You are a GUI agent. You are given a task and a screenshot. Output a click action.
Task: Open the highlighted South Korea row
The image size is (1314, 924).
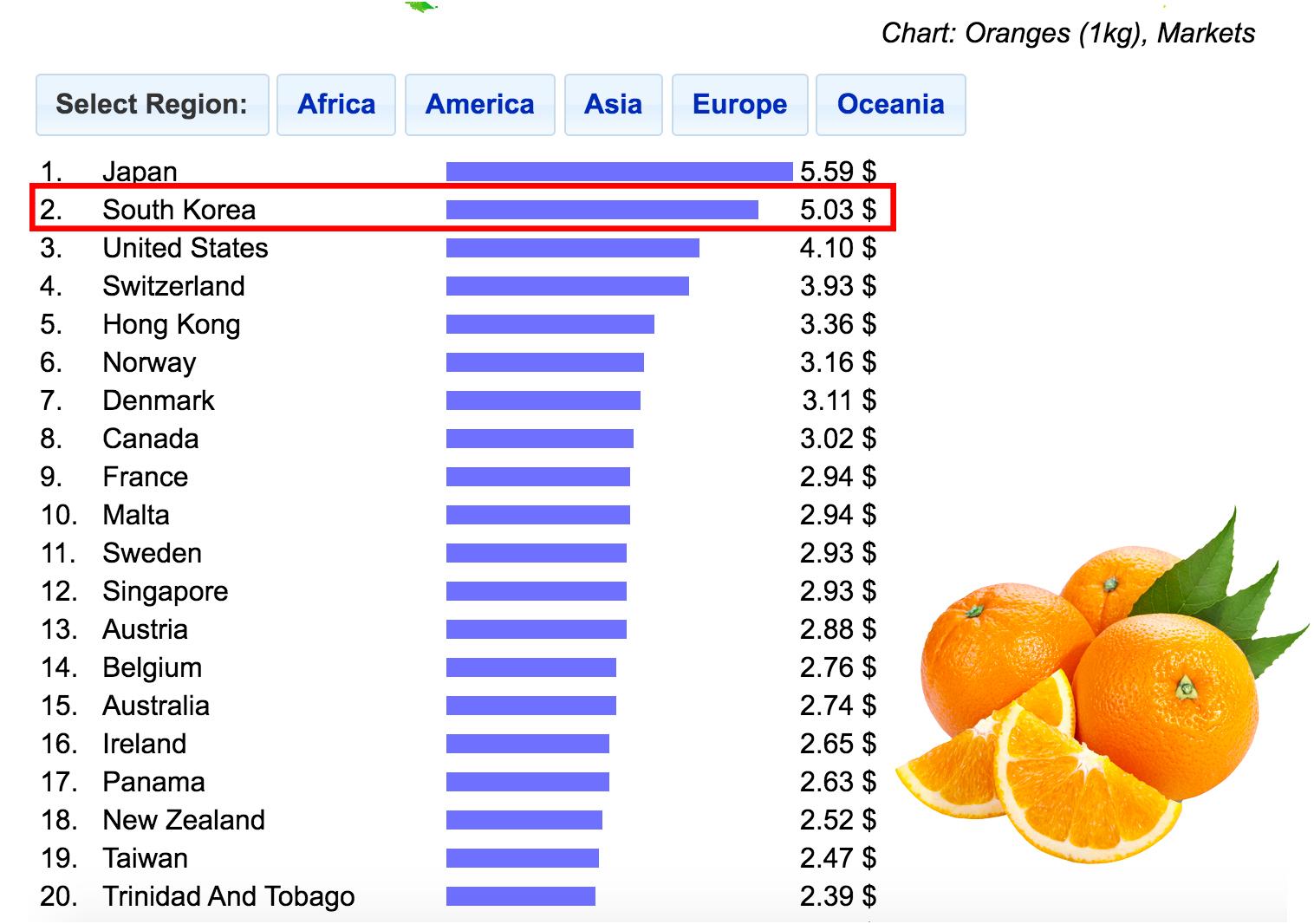(x=179, y=210)
